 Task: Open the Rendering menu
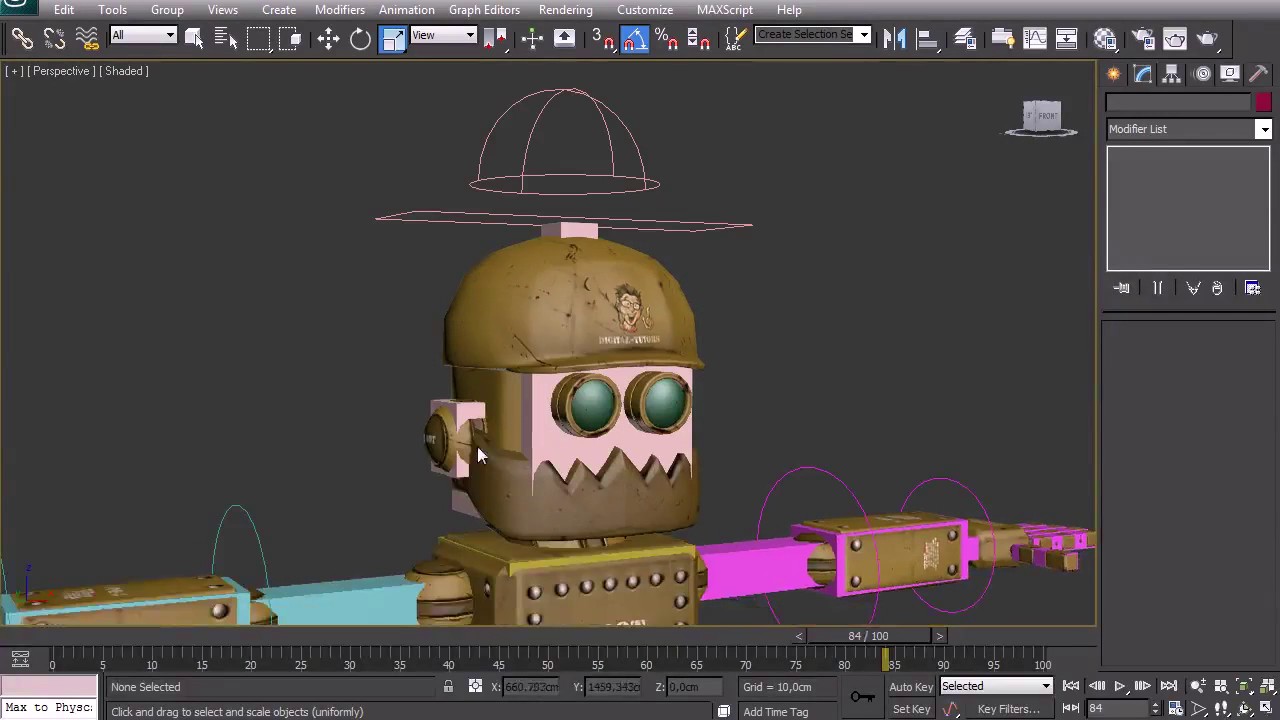[565, 10]
